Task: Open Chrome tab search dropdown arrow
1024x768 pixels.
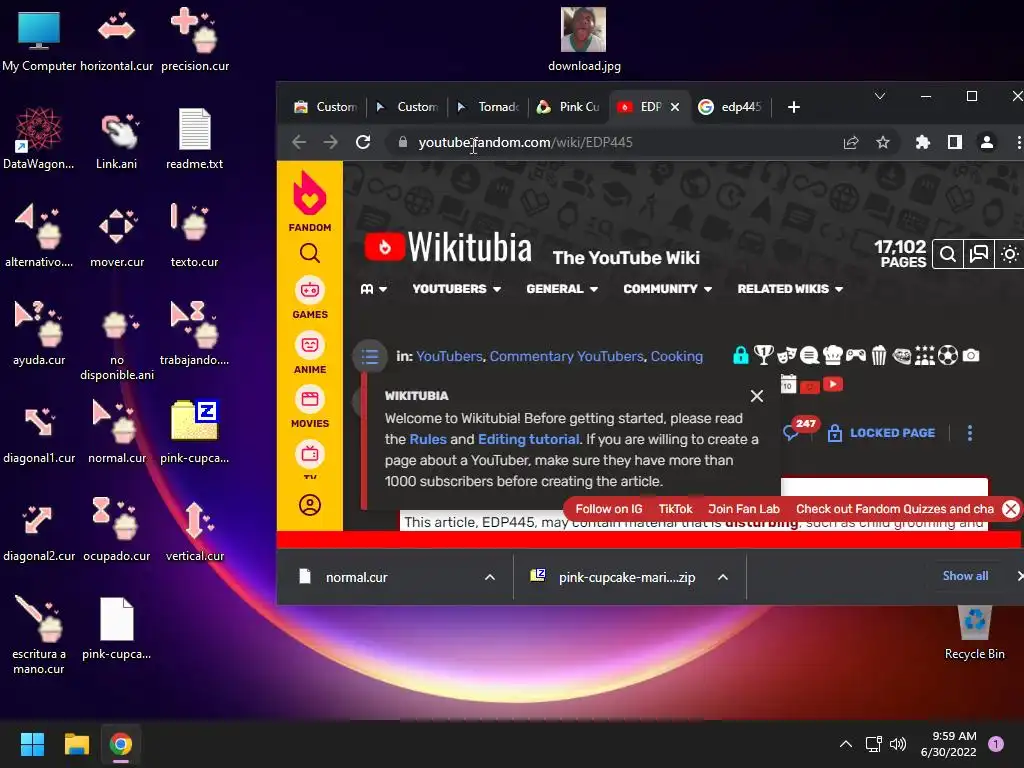Action: click(x=880, y=96)
